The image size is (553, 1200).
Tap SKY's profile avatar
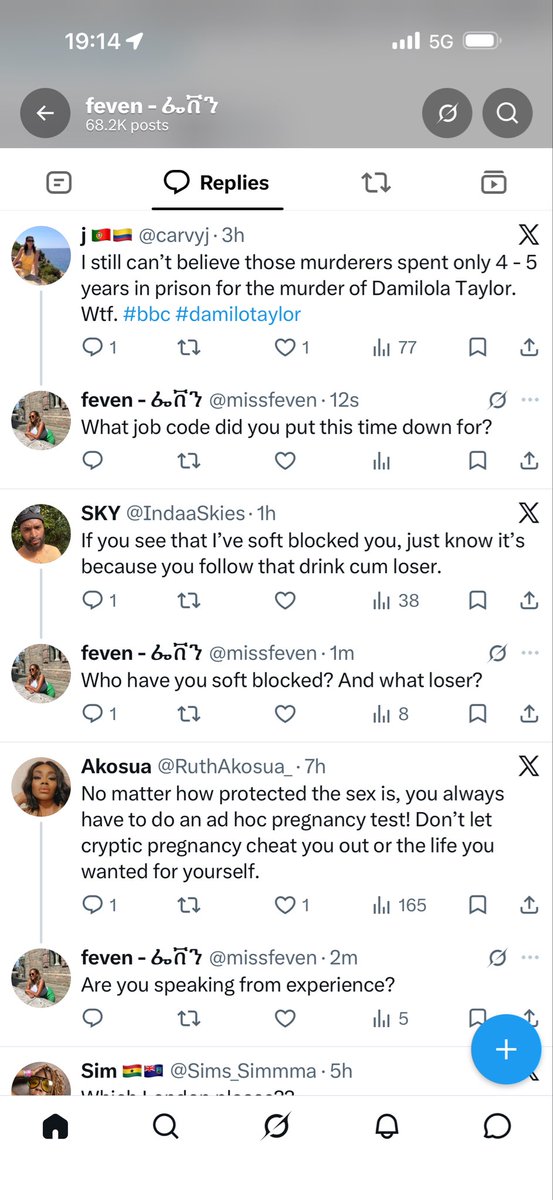click(x=41, y=534)
